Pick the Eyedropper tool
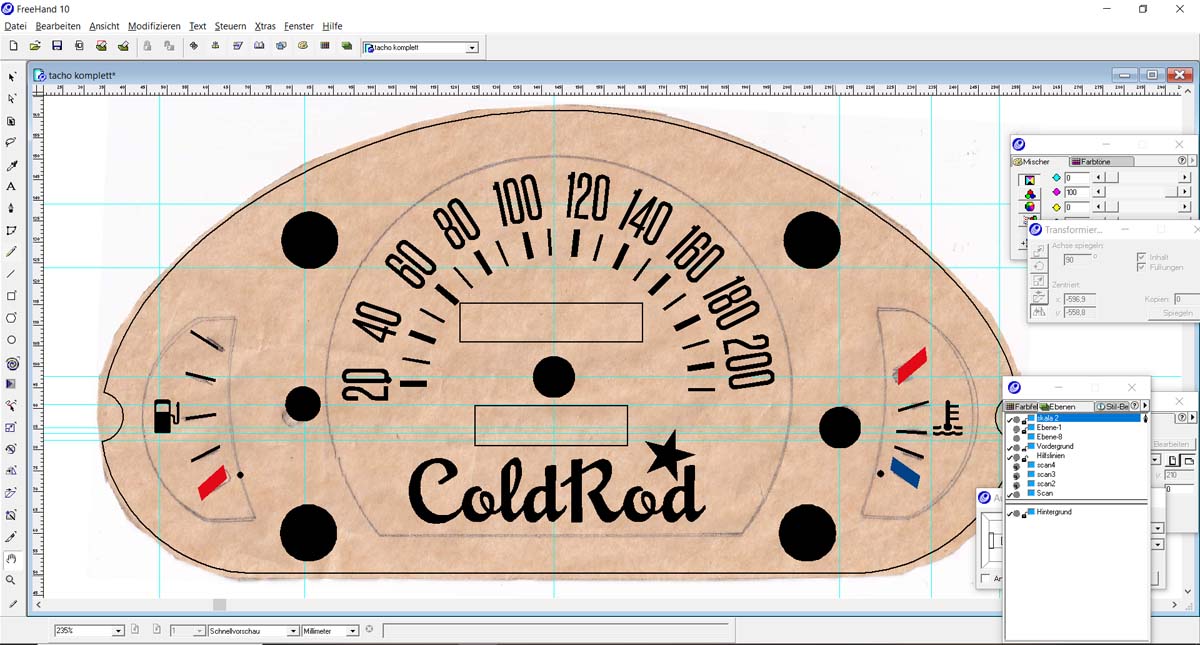 click(x=11, y=165)
